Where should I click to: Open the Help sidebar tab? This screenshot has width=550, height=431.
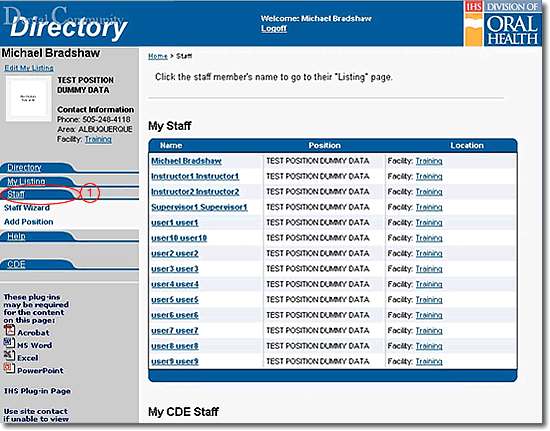[16, 236]
